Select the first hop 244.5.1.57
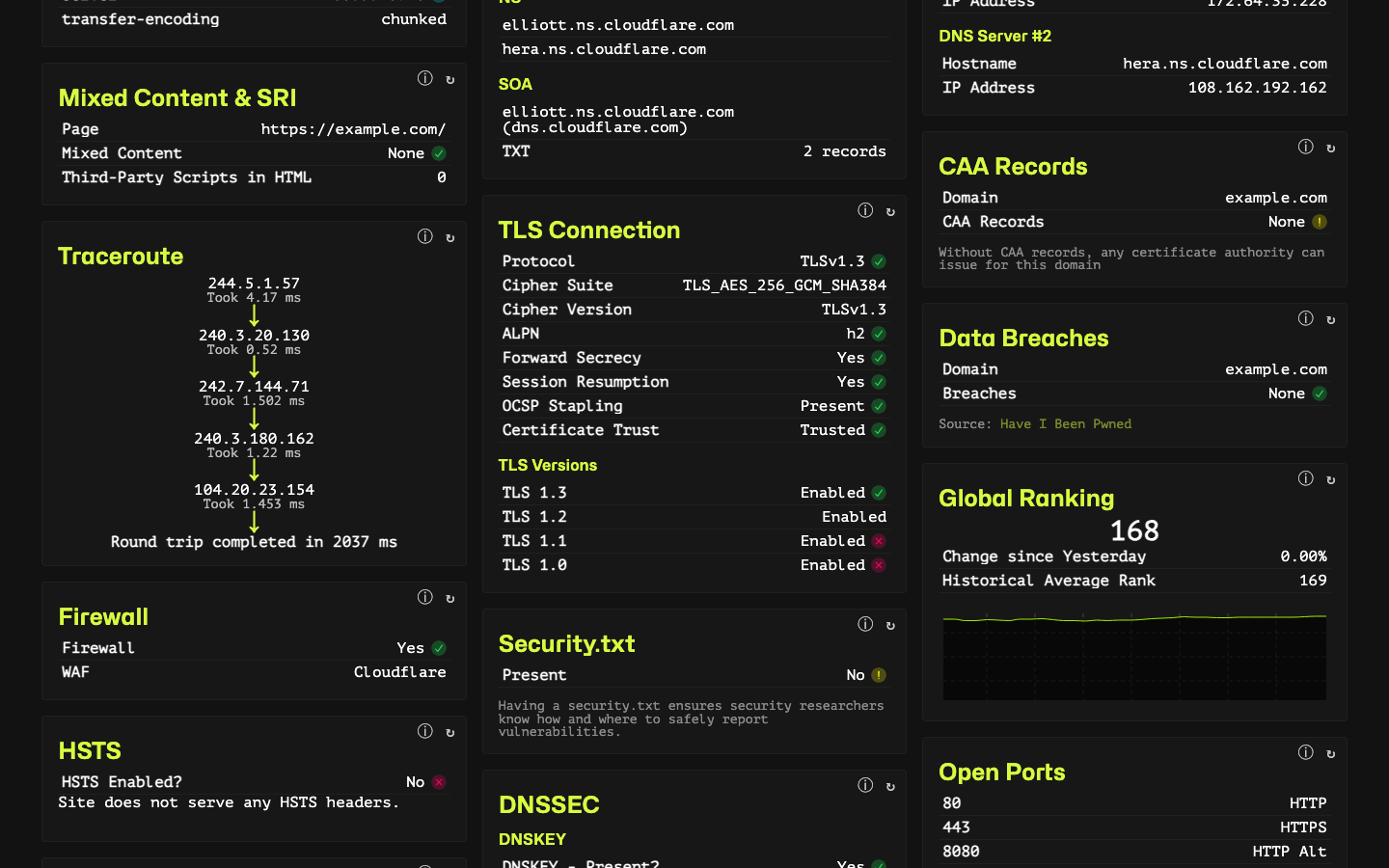This screenshot has width=1389, height=868. 254,284
